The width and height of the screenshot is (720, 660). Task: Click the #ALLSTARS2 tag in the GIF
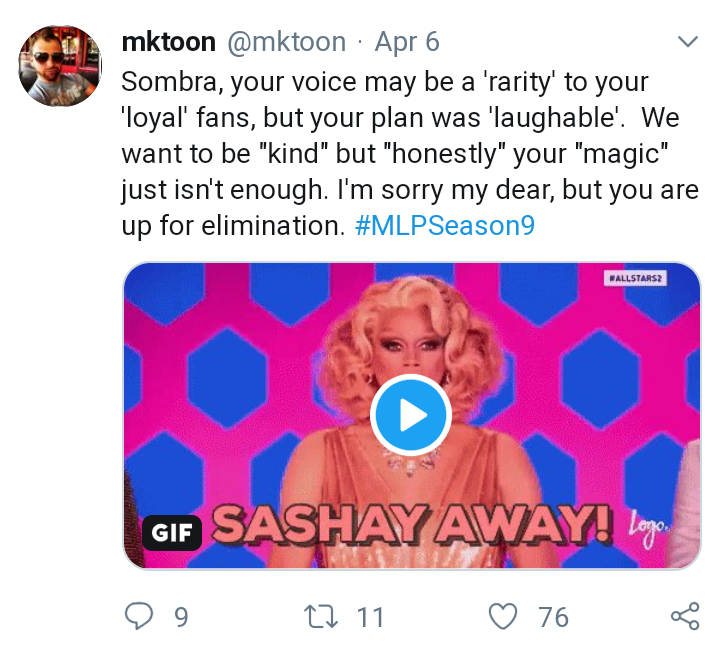[x=635, y=278]
